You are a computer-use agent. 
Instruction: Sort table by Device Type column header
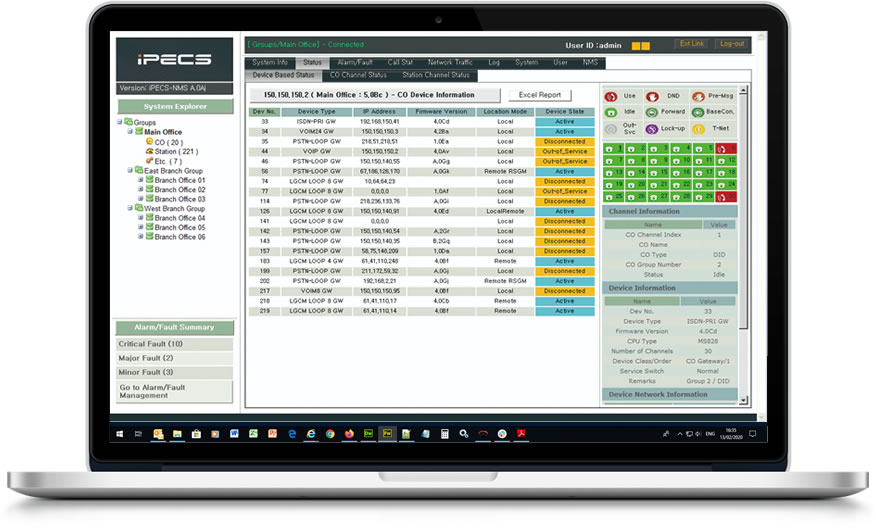317,112
